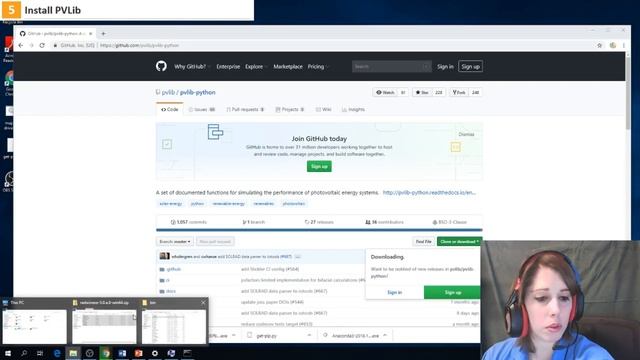640x360 pixels.
Task: Click the browser forward arrow
Action: click(31, 45)
